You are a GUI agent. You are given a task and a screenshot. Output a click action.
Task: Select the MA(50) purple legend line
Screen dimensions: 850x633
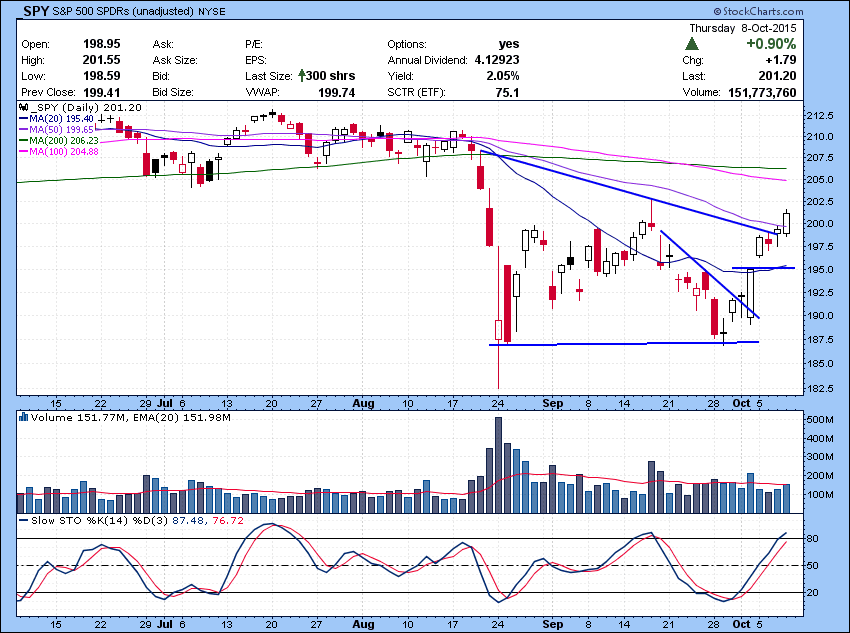tap(23, 130)
